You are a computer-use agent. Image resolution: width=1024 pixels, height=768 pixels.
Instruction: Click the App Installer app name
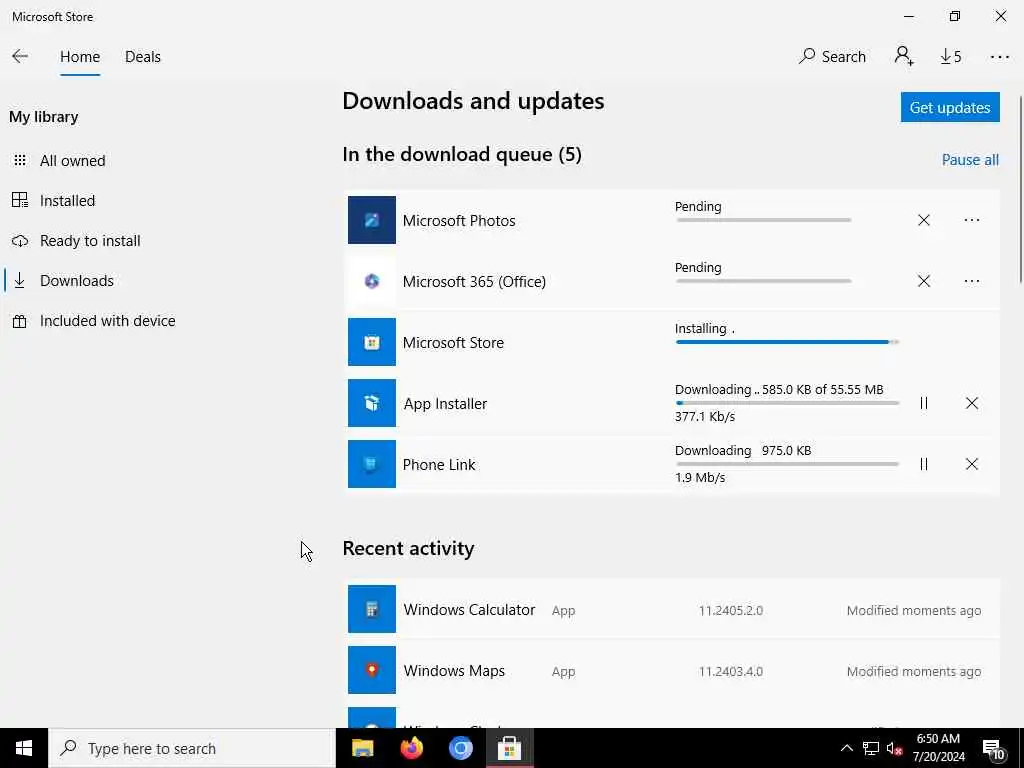point(445,404)
